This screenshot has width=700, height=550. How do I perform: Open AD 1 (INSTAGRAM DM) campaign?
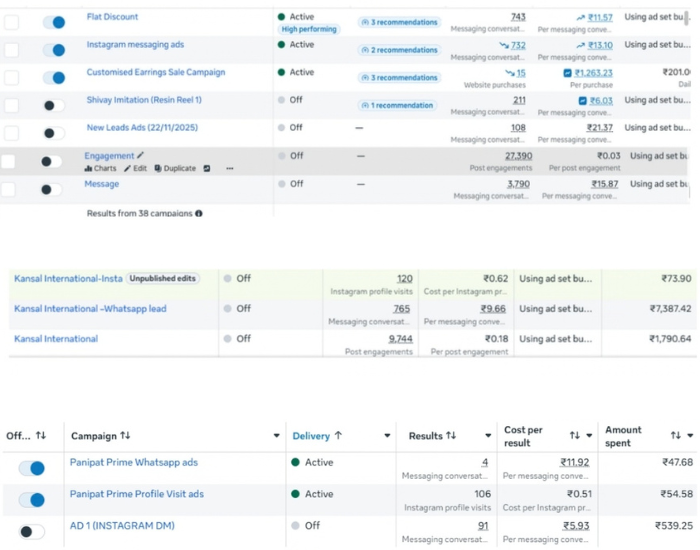click(x=122, y=526)
